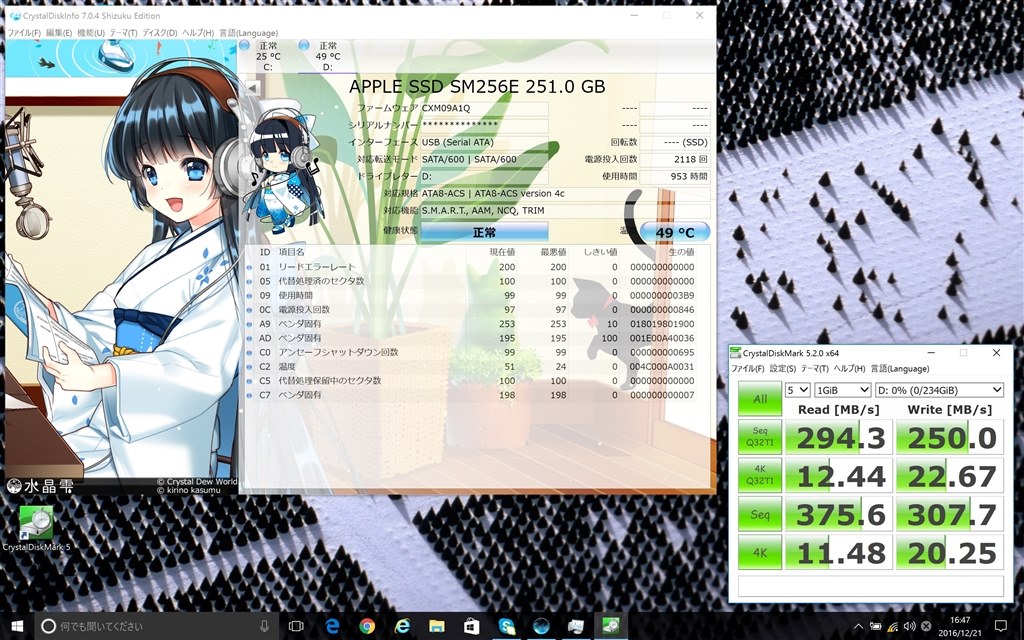
Task: Select SMART row C2 温度
Action: click(470, 366)
